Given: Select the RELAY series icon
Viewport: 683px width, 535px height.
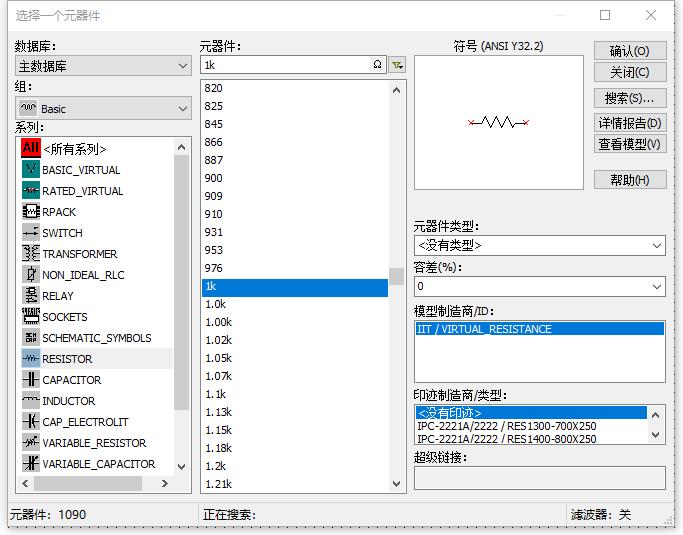Looking at the screenshot, I should (31, 295).
